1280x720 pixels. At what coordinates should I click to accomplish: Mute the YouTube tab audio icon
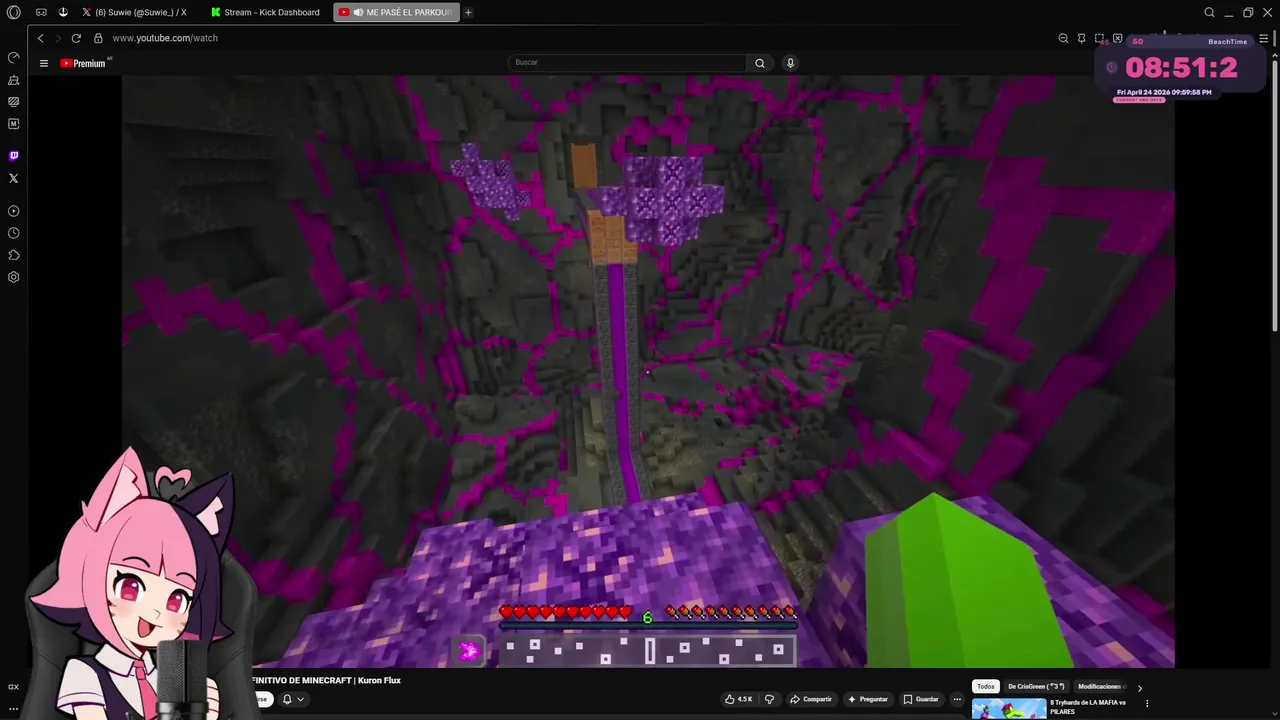pos(358,12)
